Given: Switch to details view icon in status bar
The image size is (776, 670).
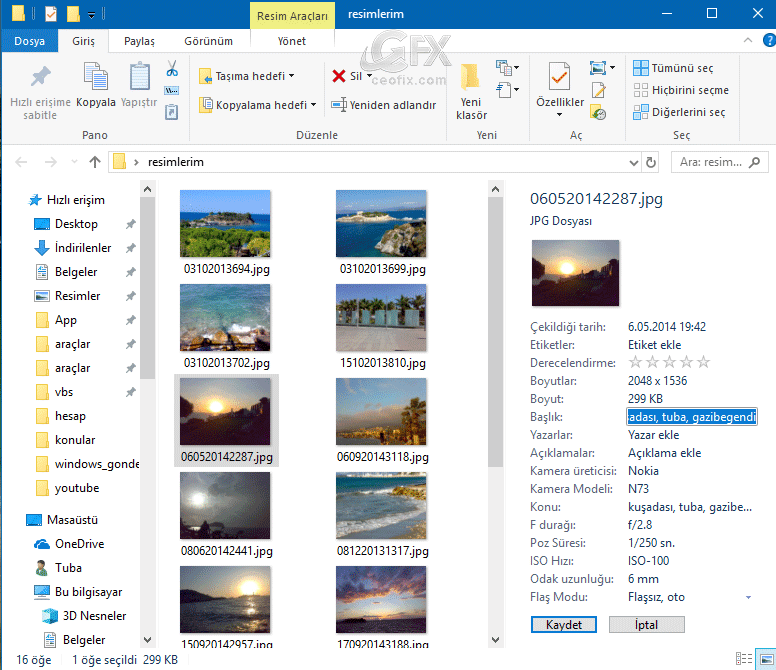Looking at the screenshot, I should [744, 659].
